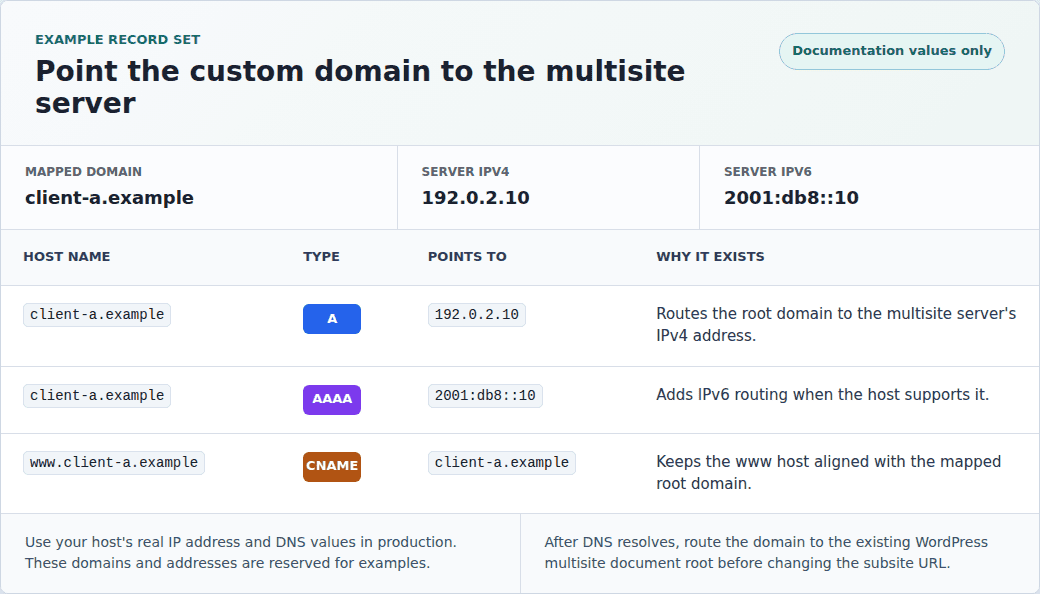Click 'Adds IPv6 routing' description
Image resolution: width=1040 pixels, height=594 pixels.
822,394
